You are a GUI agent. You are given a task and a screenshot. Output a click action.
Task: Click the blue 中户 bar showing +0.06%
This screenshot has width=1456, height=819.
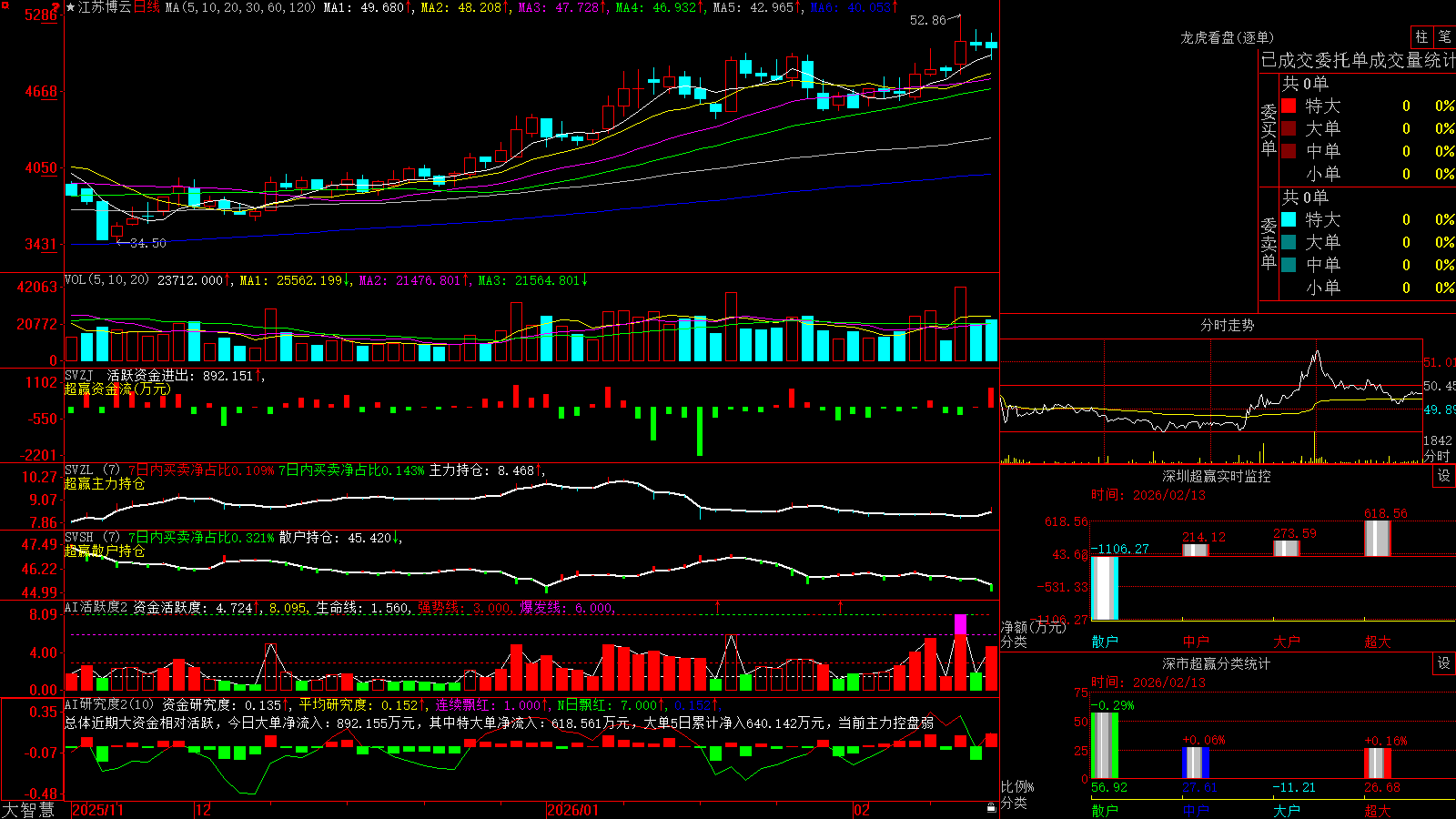pyautogui.click(x=1196, y=763)
